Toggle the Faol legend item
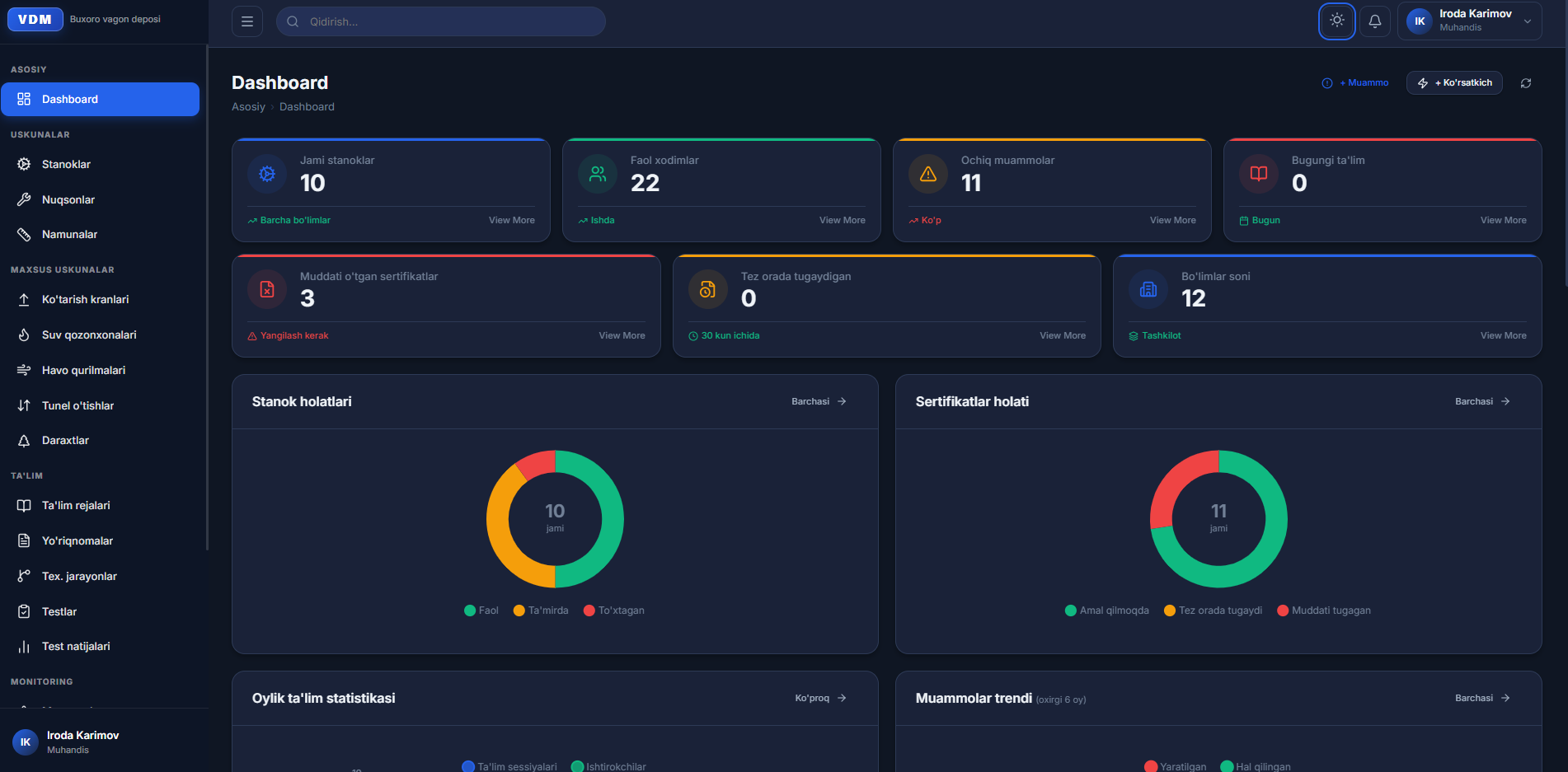This screenshot has width=1568, height=772. (481, 611)
